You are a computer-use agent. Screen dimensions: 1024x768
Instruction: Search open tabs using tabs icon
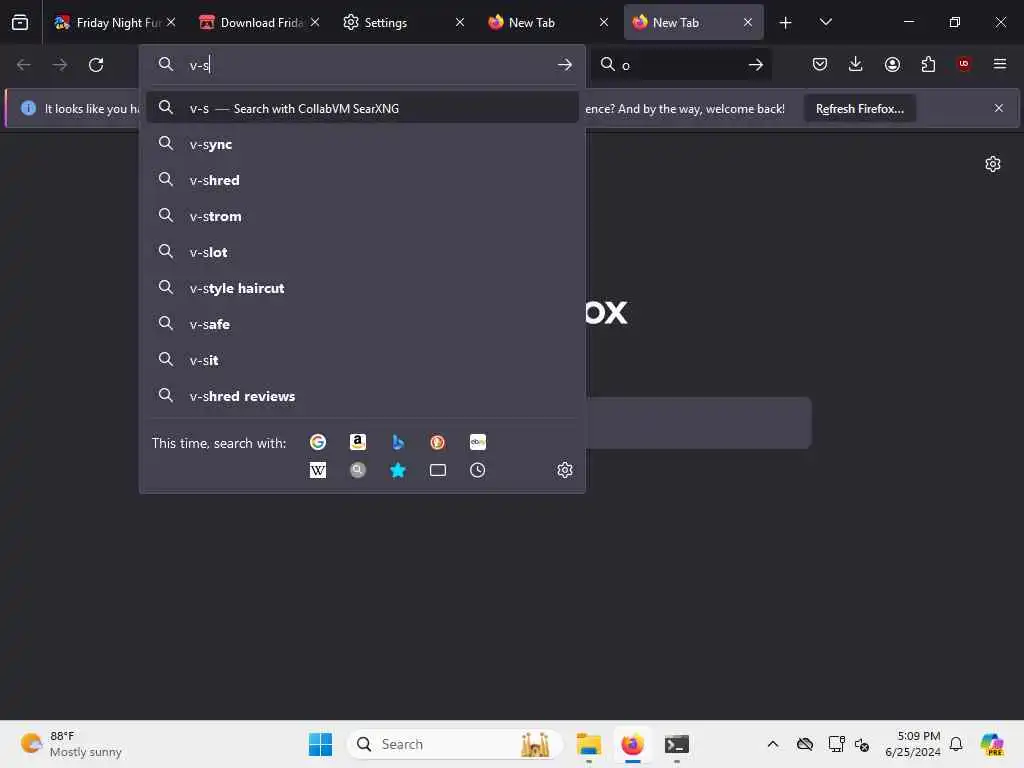point(438,470)
